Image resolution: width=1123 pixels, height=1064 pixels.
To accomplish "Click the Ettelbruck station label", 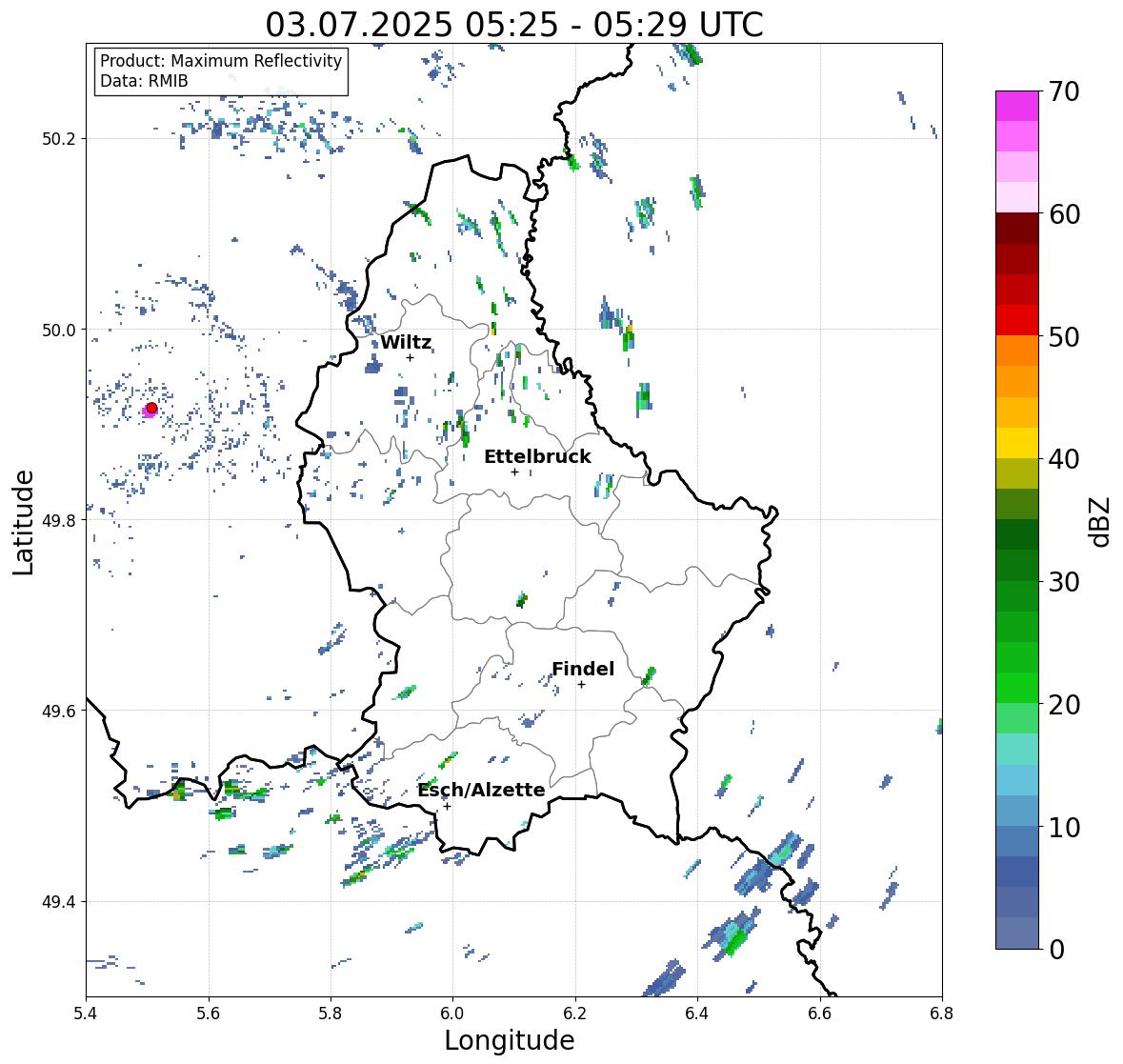I will click(537, 457).
